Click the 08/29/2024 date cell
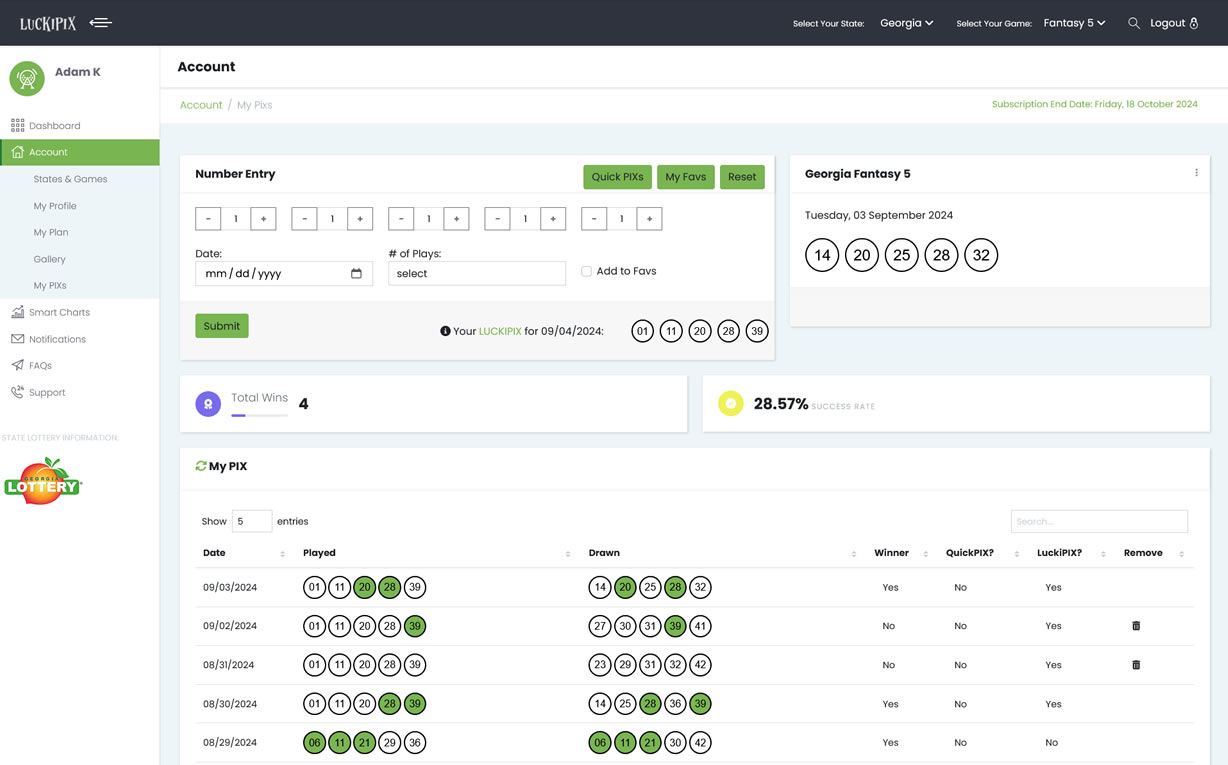Screen dimensions: 1228x765 [230, 743]
